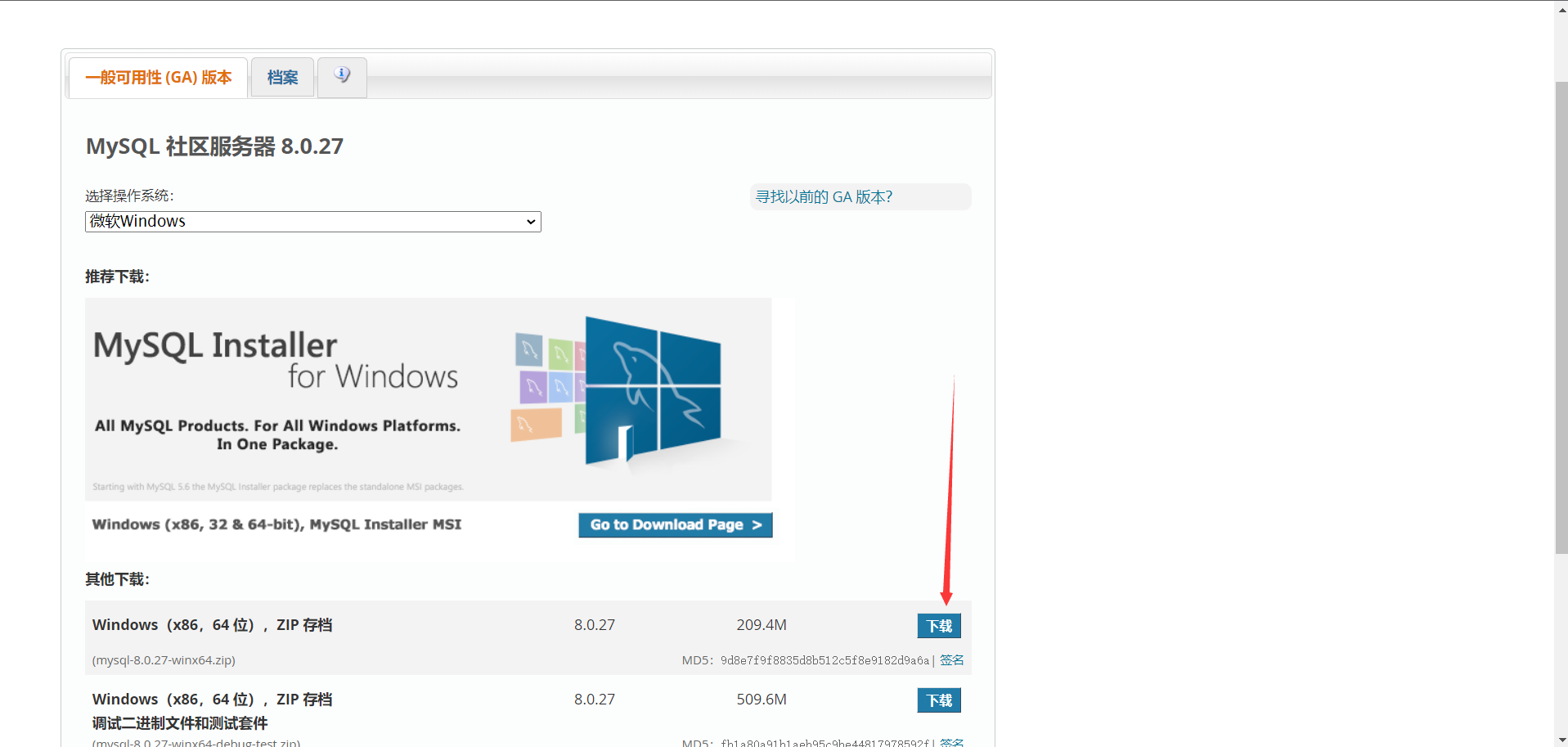Switch to the 档案 tab
The width and height of the screenshot is (1568, 747).
[x=282, y=77]
